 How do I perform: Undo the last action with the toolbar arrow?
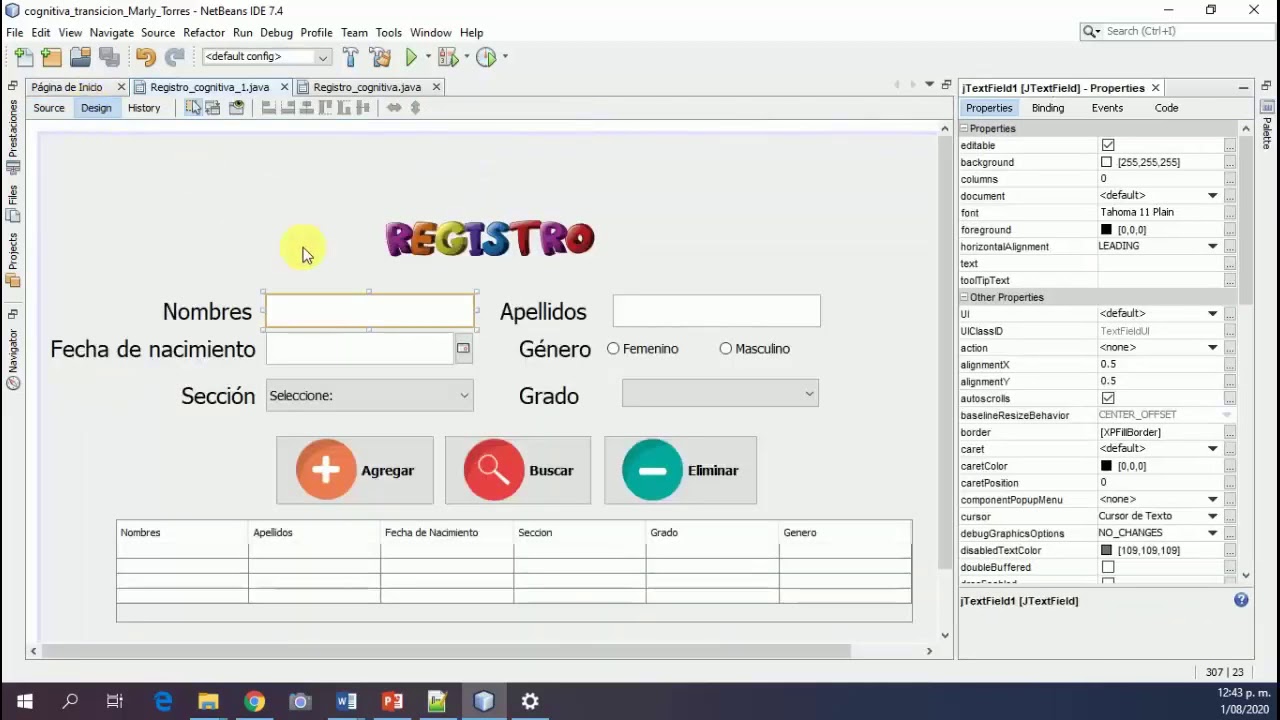click(146, 57)
